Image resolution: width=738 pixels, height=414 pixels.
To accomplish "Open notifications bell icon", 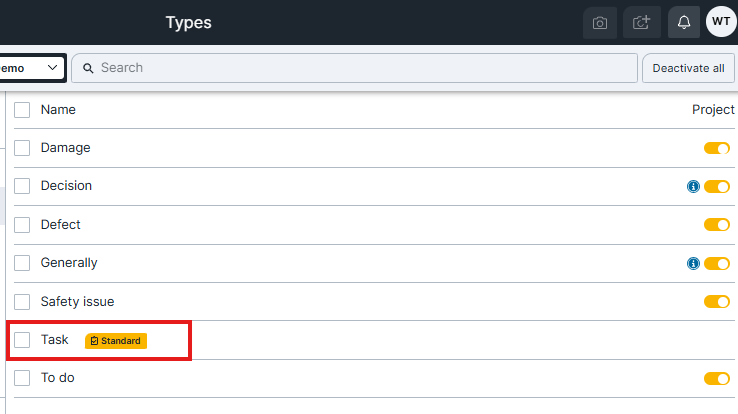I will [684, 23].
